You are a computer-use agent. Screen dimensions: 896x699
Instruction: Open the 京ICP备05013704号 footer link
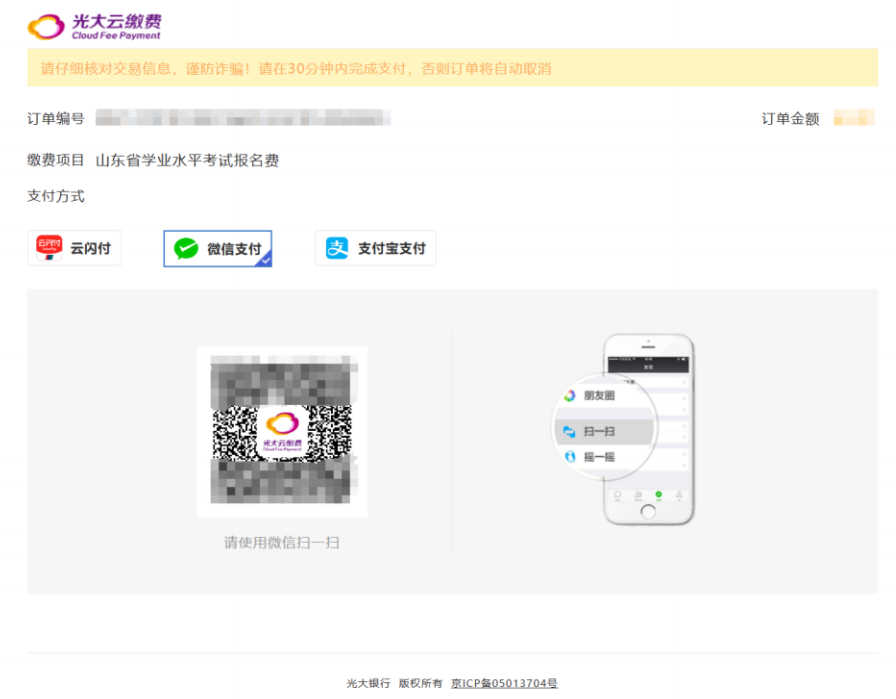504,683
